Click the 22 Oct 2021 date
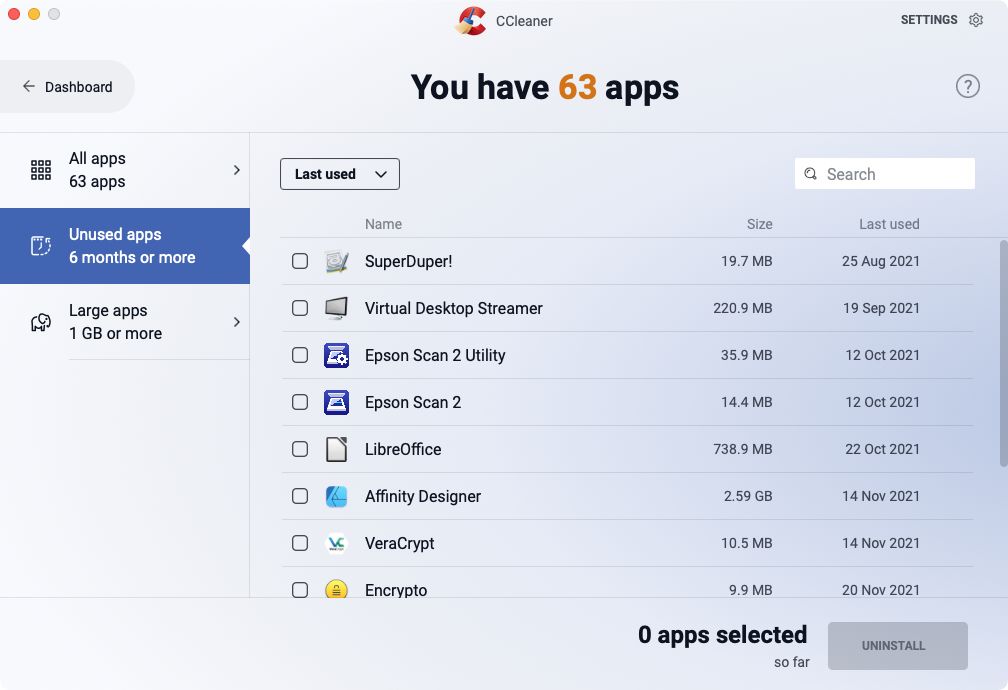Viewport: 1008px width, 690px height. point(882,449)
